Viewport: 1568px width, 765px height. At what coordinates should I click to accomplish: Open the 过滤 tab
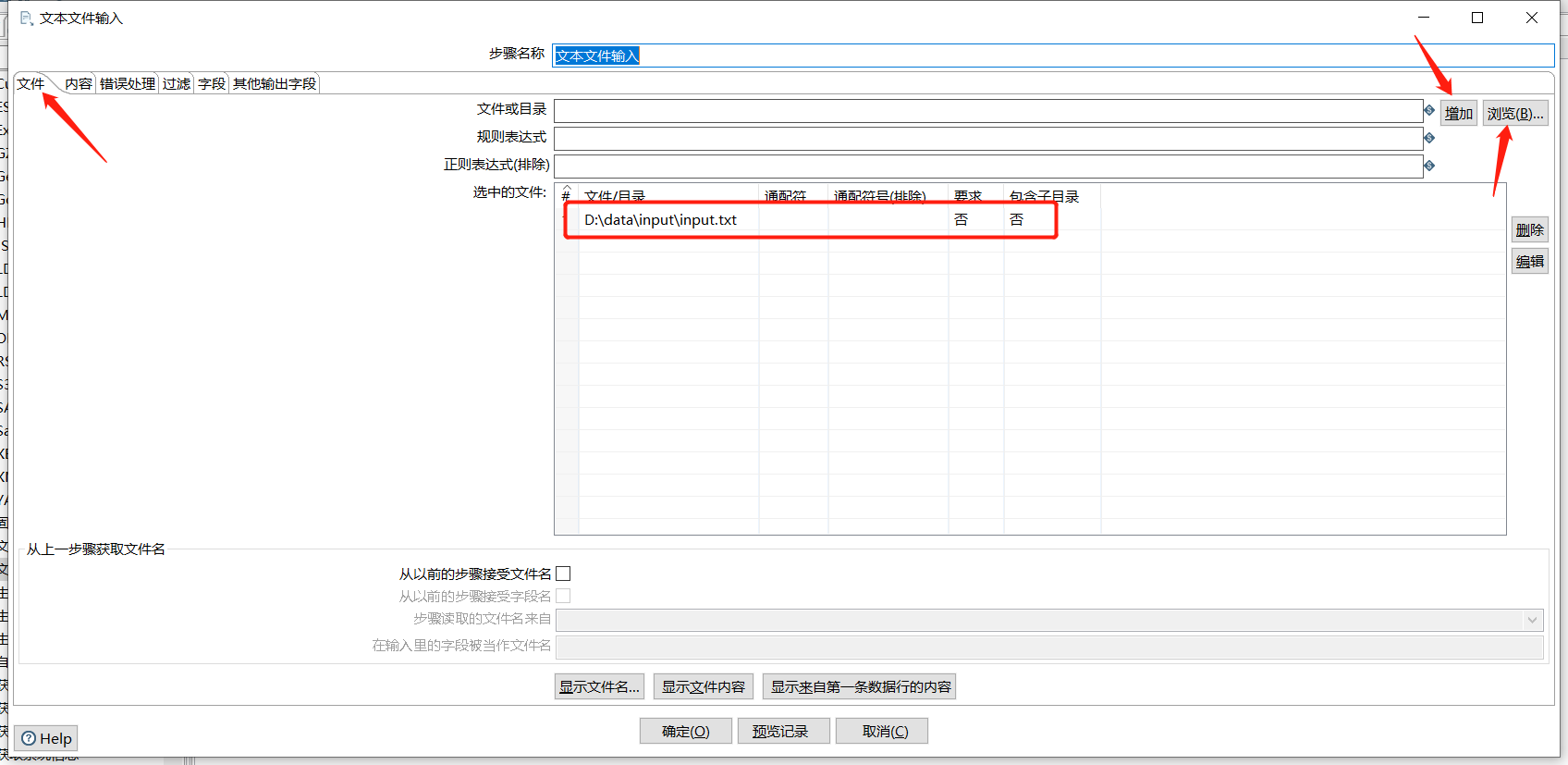click(177, 83)
